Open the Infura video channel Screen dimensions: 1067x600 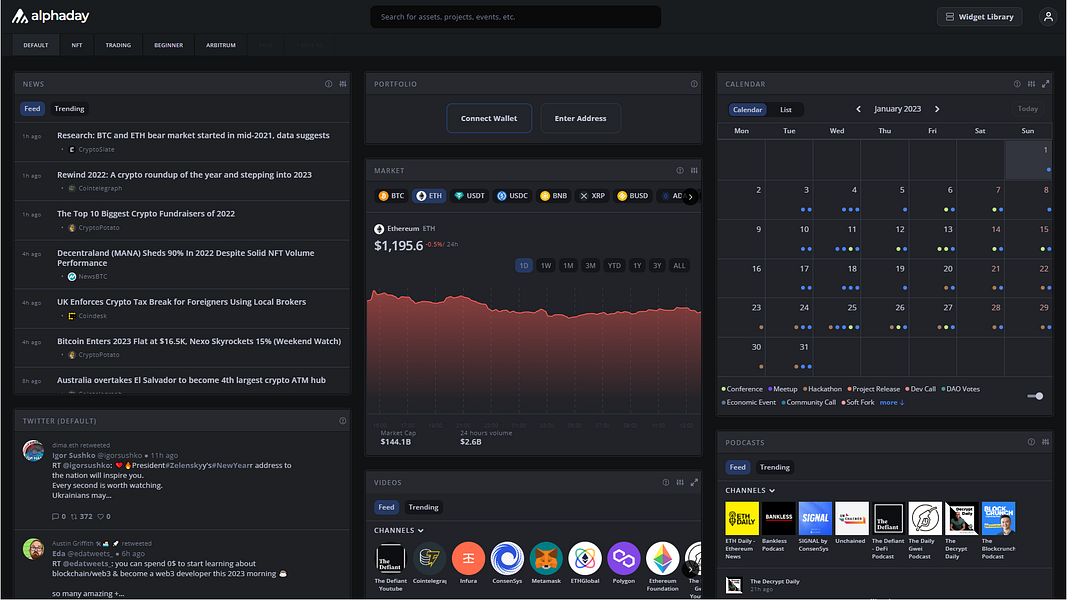(x=468, y=563)
